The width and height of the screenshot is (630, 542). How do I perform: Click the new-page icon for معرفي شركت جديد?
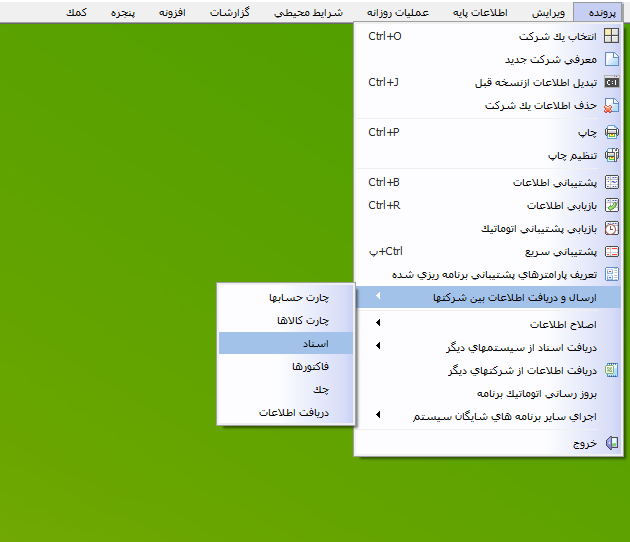612,59
